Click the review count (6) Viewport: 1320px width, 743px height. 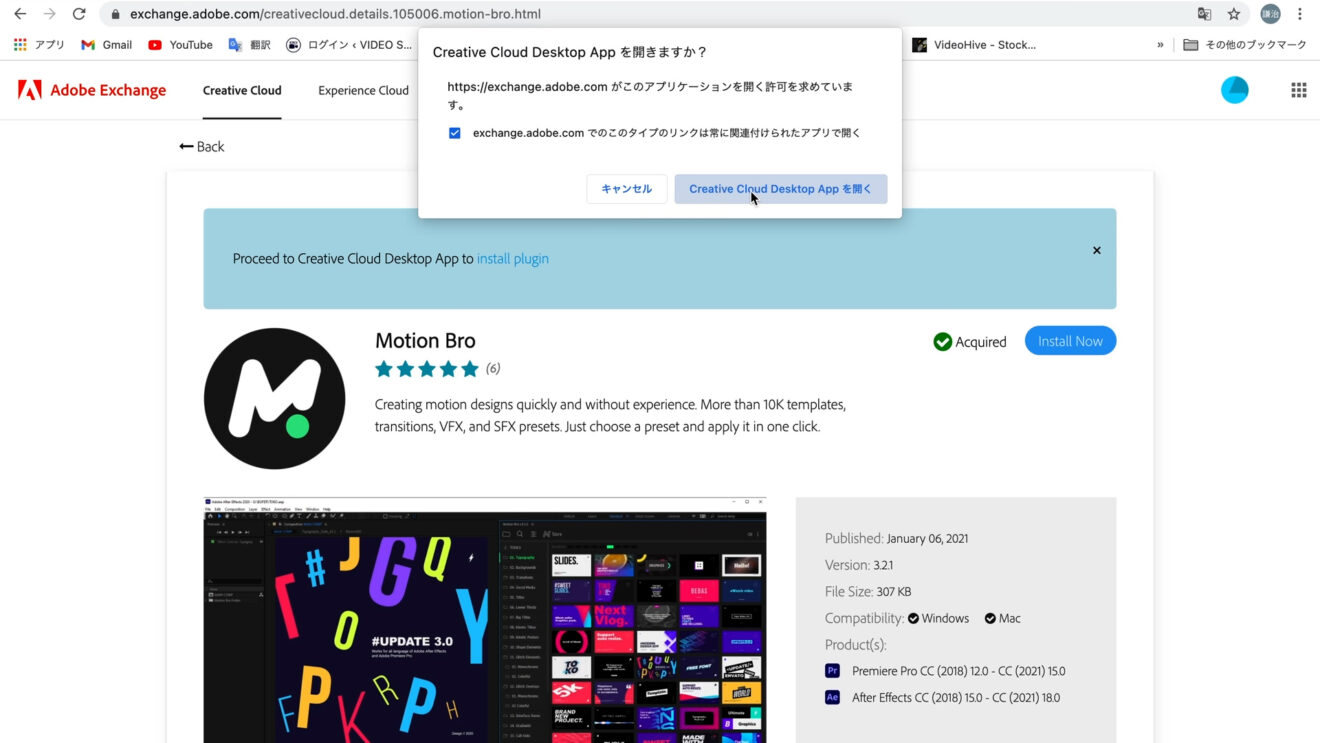(x=493, y=369)
